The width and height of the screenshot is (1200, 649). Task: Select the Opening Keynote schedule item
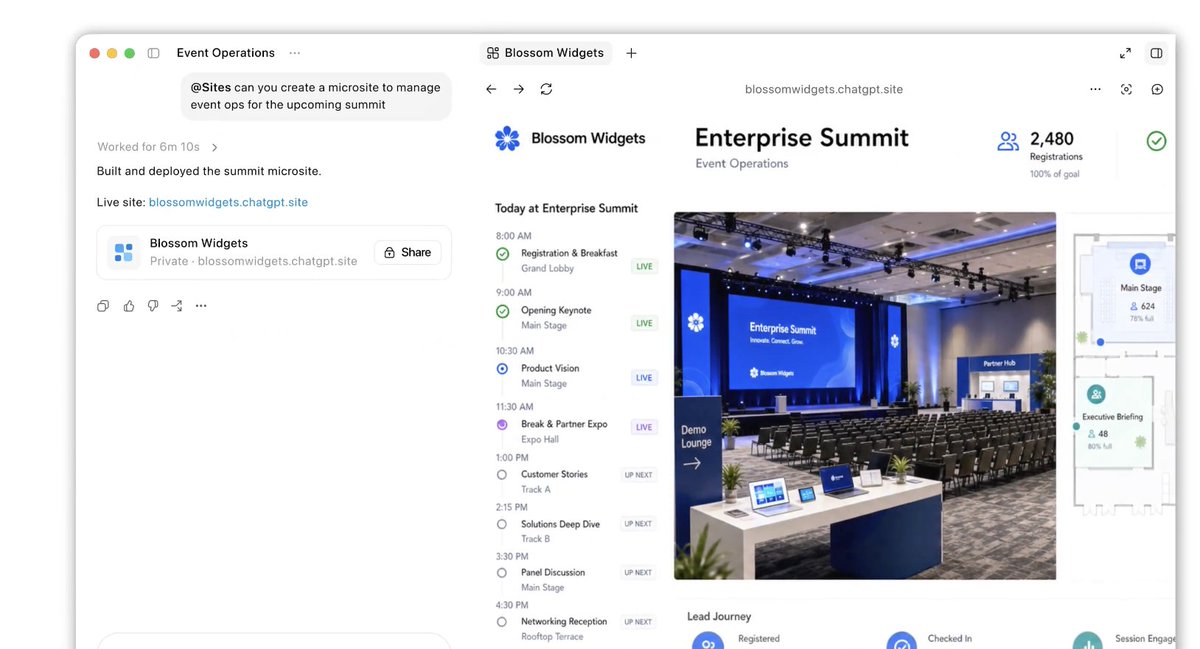[x=576, y=317]
